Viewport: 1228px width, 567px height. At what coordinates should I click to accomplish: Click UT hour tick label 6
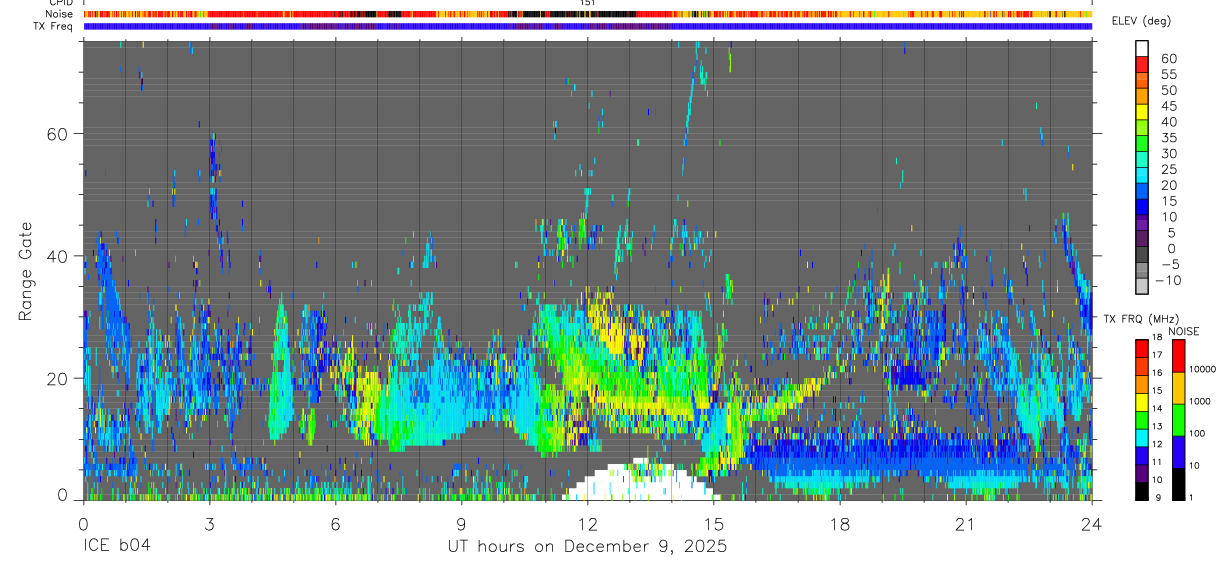[x=335, y=523]
